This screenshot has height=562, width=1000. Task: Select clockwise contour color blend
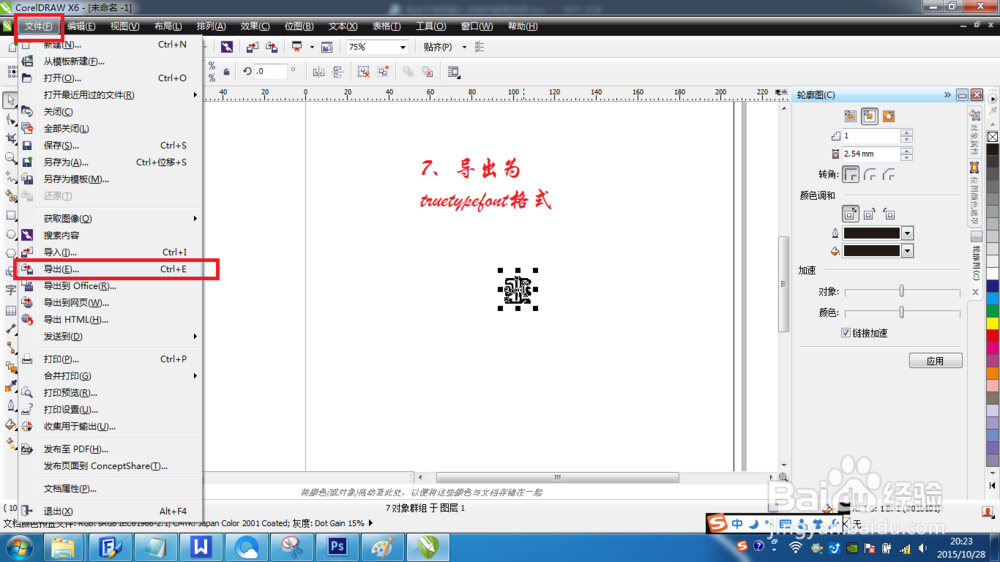[x=869, y=214]
